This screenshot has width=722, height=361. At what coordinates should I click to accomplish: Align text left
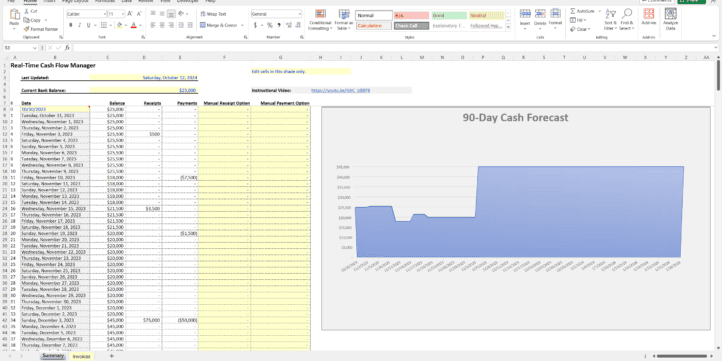(x=153, y=25)
